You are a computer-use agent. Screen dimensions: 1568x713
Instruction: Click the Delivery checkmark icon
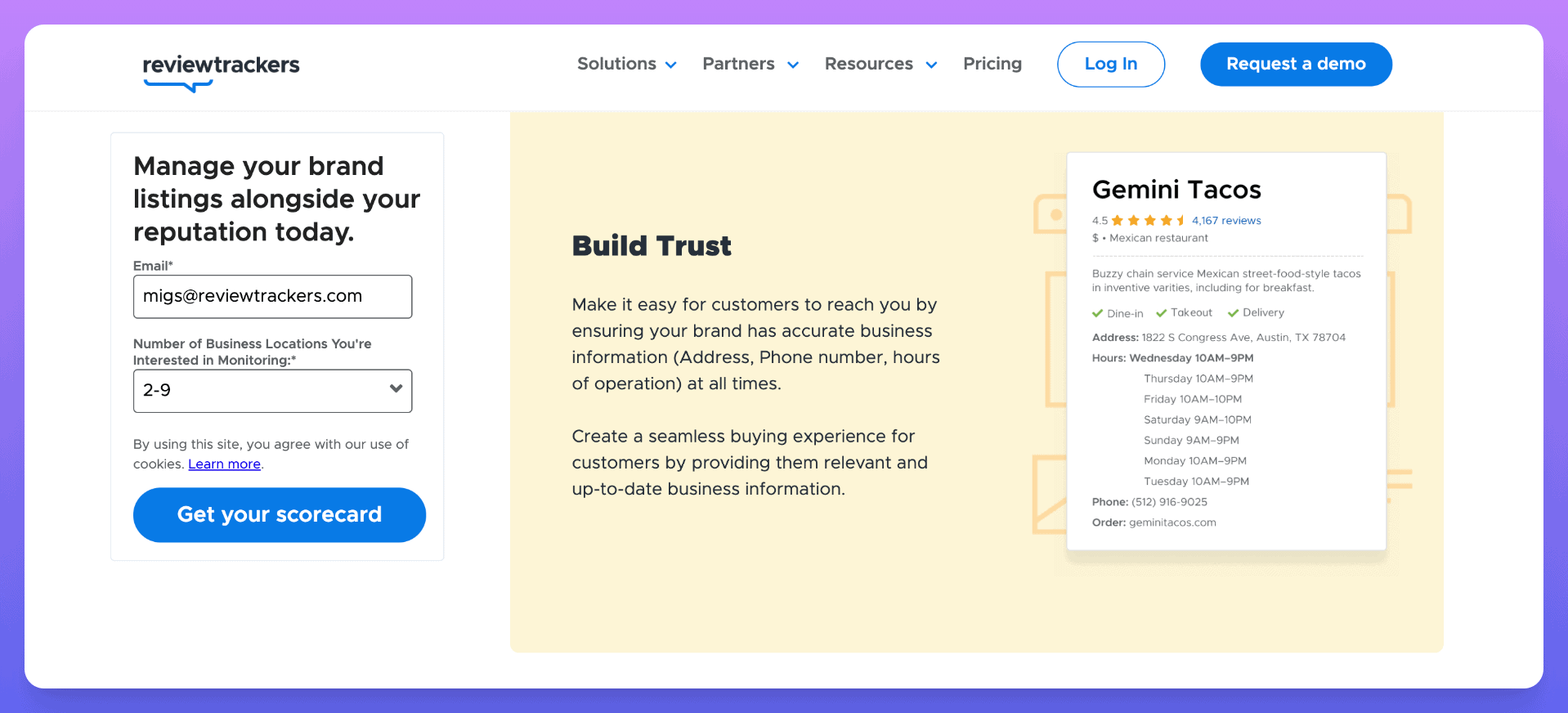[x=1233, y=313]
